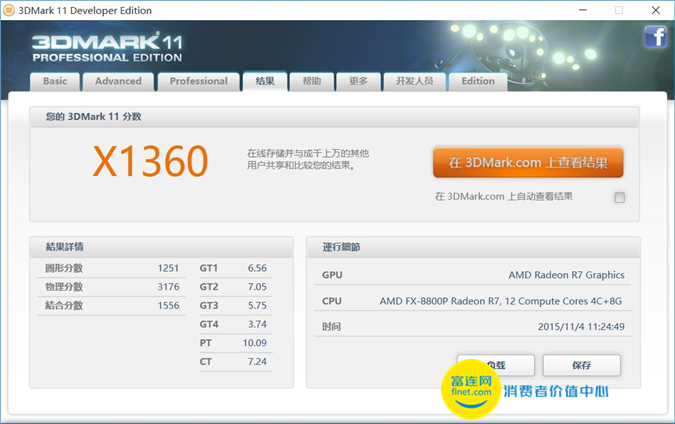Click the 保存 button
Screen dimensions: 675x424
pyautogui.click(x=582, y=365)
